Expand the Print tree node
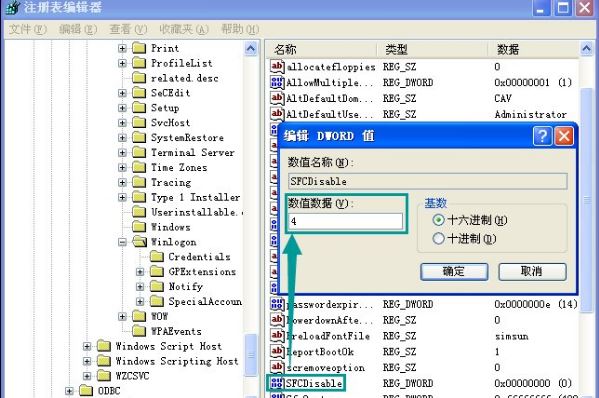This screenshot has height=398, width=599. (x=122, y=48)
